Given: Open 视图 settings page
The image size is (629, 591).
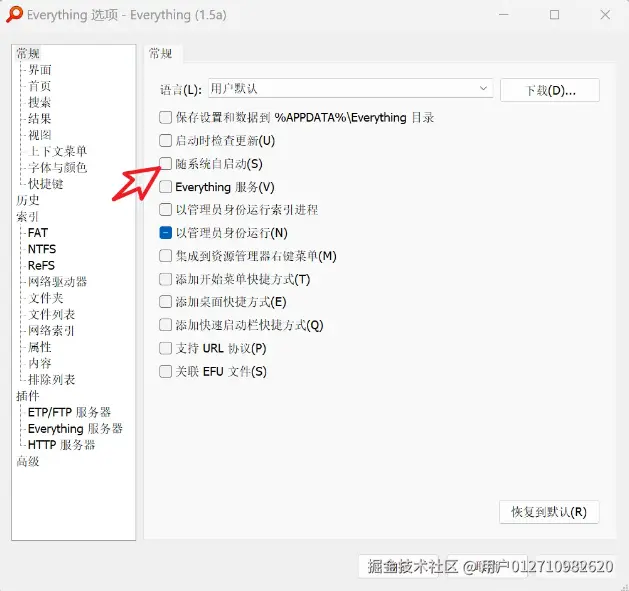Looking at the screenshot, I should tap(39, 135).
